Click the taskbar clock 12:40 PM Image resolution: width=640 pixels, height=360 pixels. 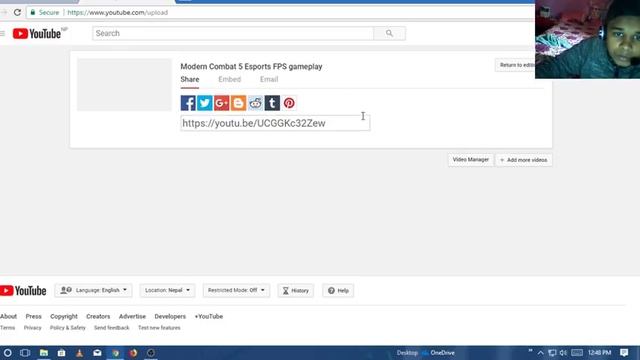pos(600,353)
